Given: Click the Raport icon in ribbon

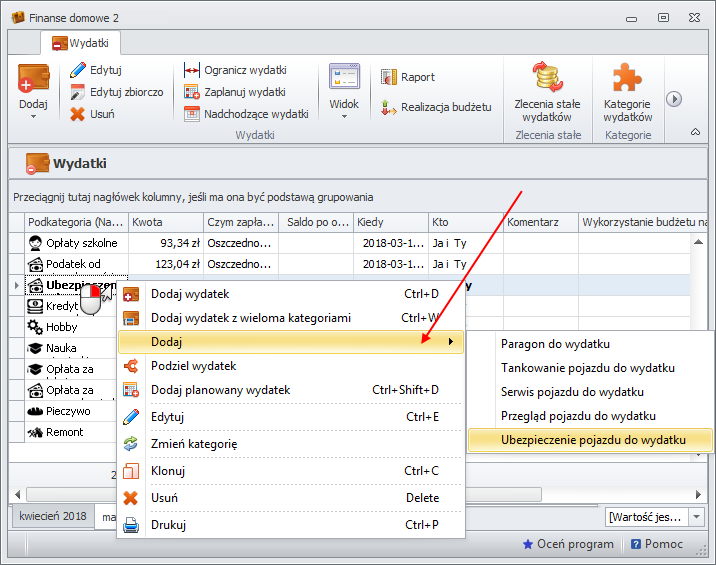Looking at the screenshot, I should pos(391,77).
